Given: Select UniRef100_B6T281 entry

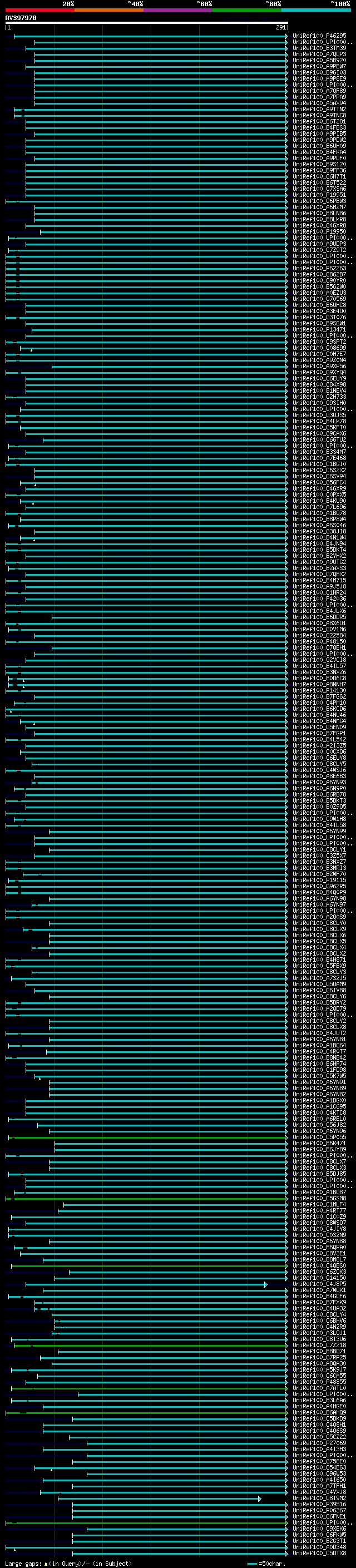Looking at the screenshot, I should [x=319, y=121].
